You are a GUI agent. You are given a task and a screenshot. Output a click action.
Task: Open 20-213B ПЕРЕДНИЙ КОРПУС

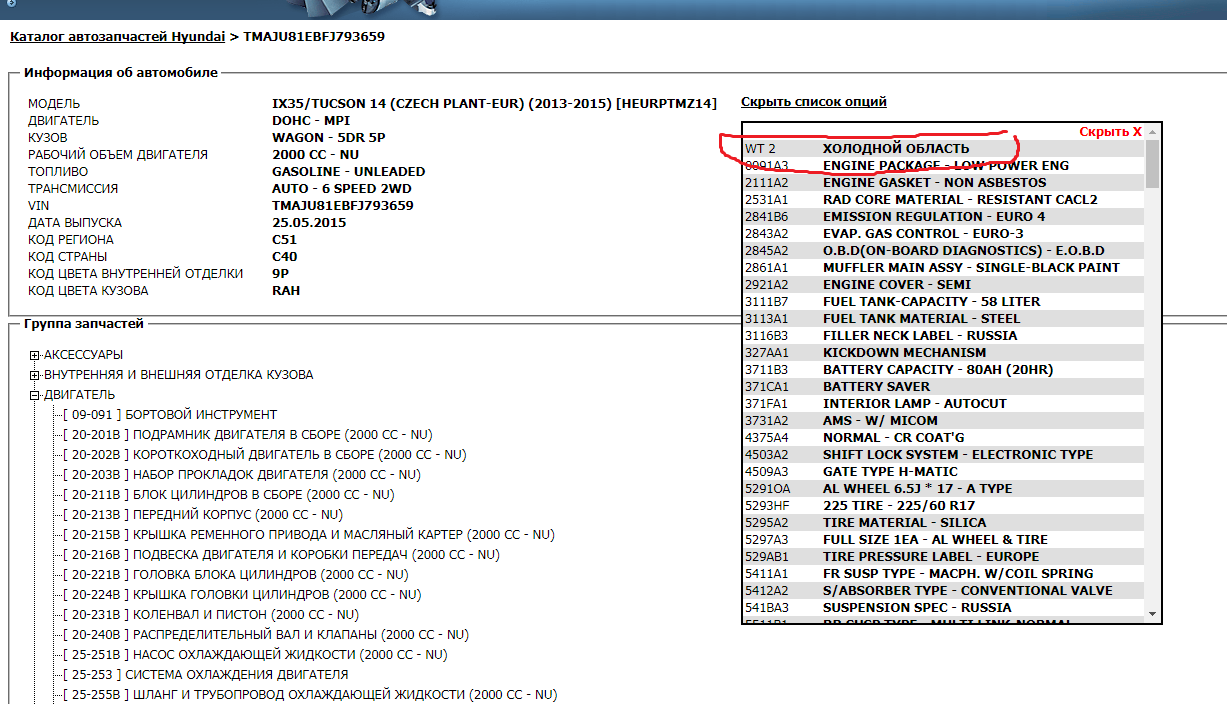point(202,515)
